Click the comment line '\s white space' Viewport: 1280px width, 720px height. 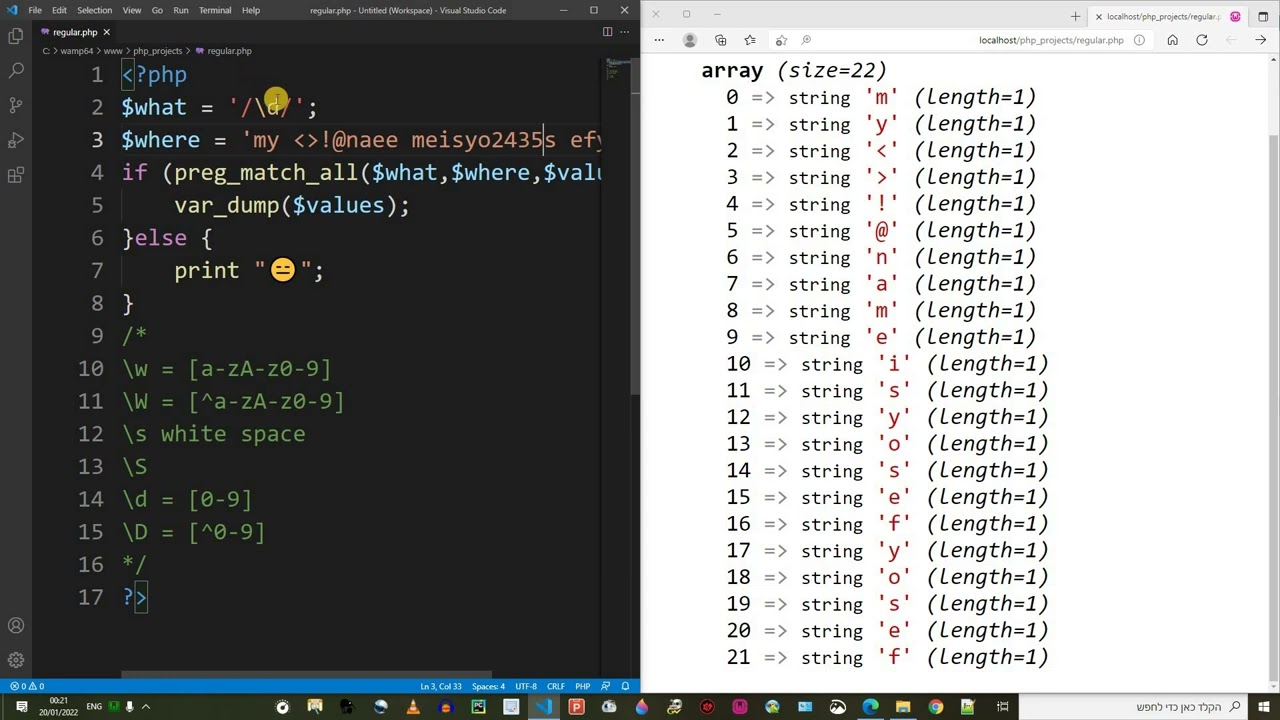tap(213, 434)
